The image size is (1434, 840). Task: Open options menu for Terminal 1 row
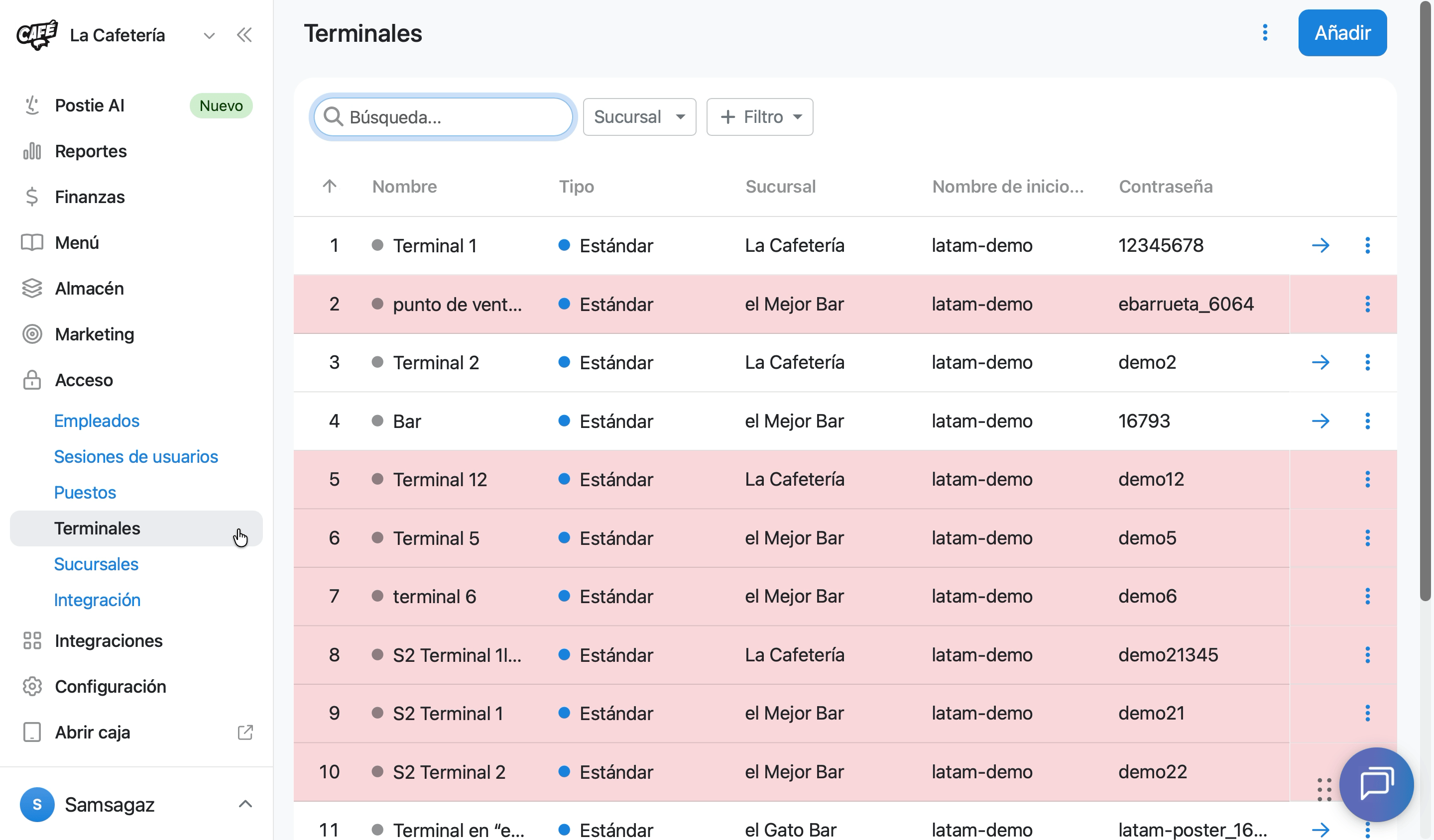tap(1367, 246)
